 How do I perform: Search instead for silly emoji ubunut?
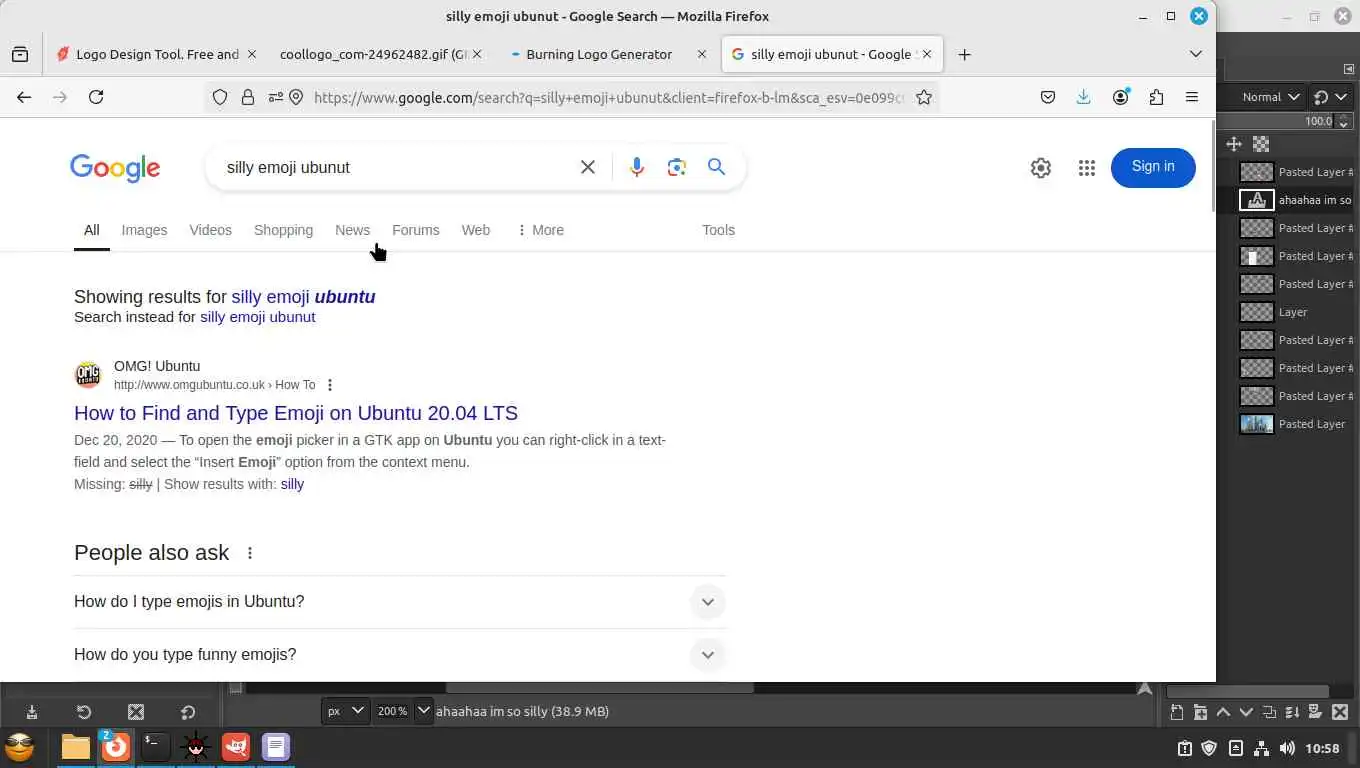[x=257, y=317]
